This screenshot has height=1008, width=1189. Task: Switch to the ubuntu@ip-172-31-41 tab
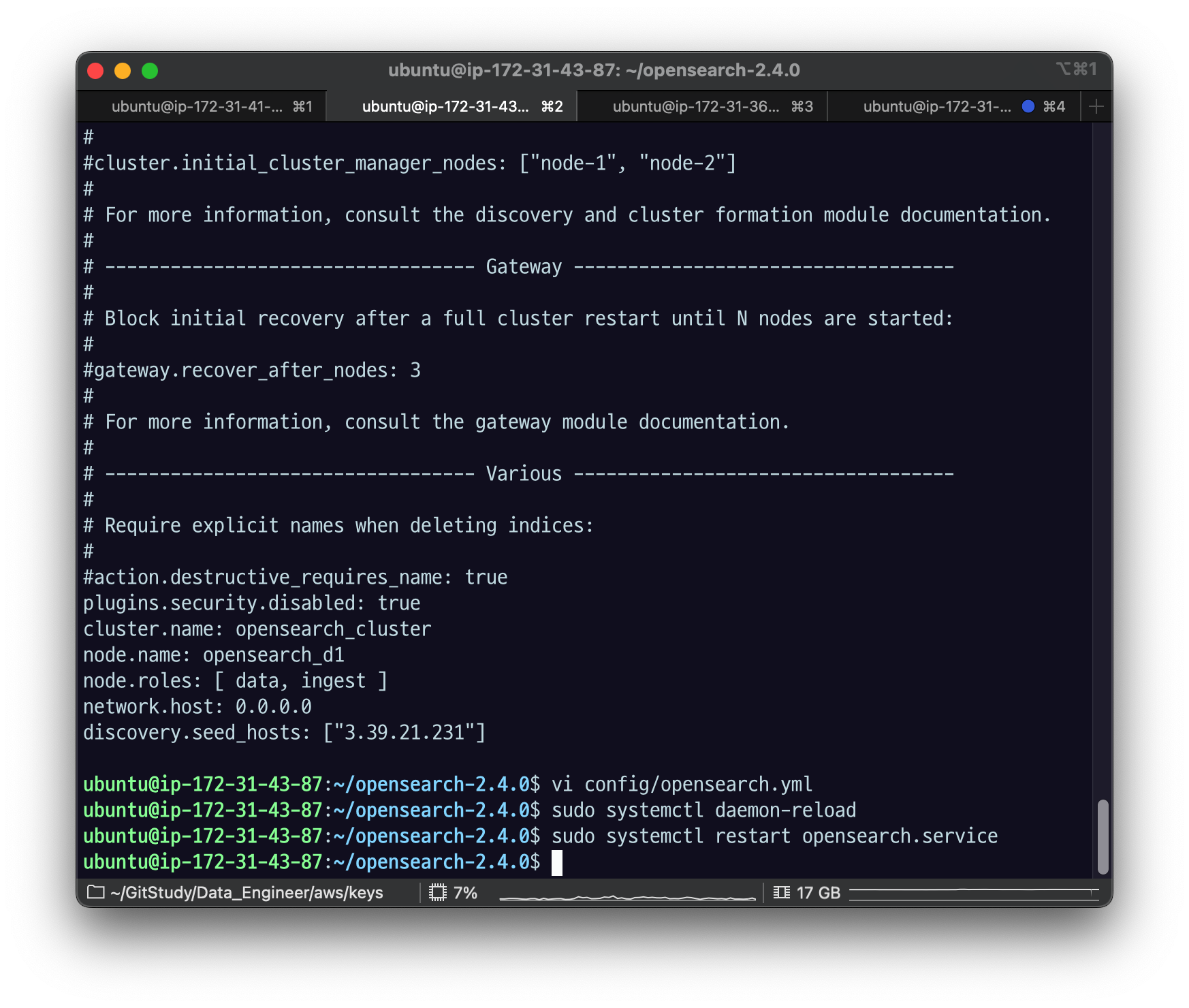coord(202,106)
